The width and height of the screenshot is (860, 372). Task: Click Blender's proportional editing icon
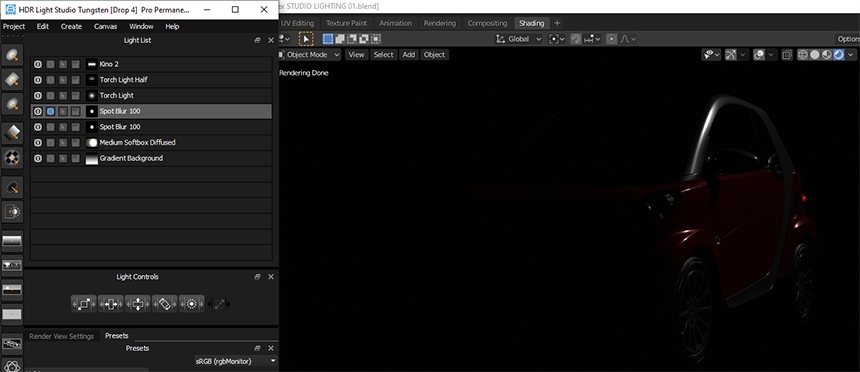611,39
